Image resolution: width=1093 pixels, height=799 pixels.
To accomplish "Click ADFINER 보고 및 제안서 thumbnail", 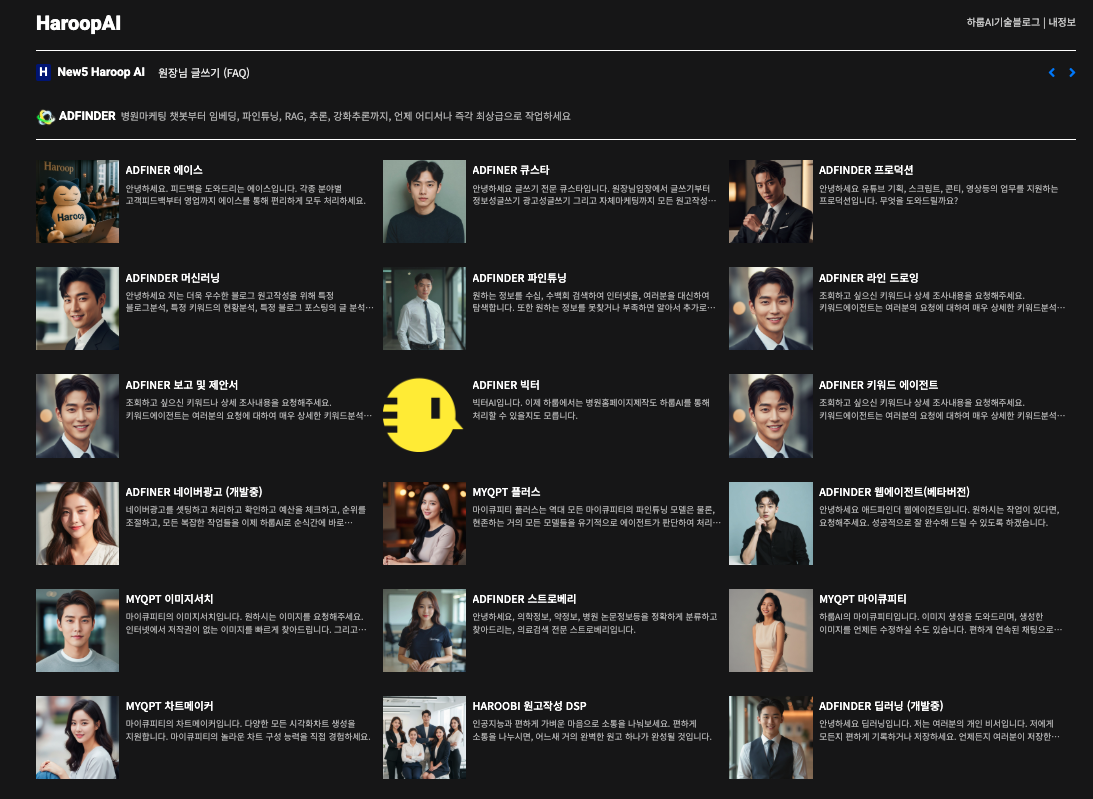I will coord(77,416).
